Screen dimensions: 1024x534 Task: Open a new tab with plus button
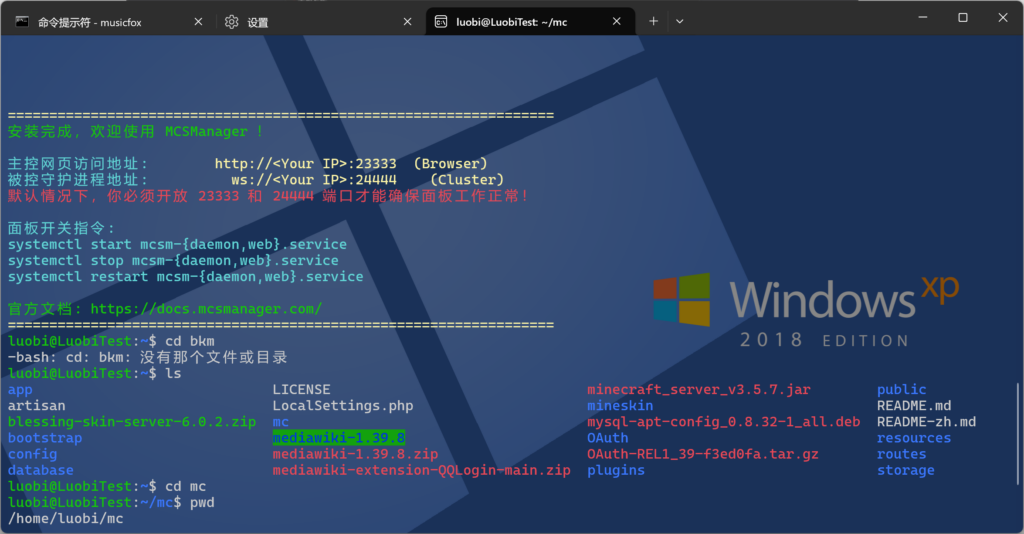653,21
